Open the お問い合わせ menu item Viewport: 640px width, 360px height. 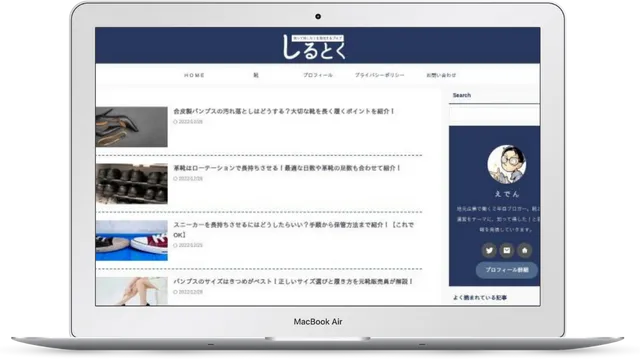(x=441, y=75)
